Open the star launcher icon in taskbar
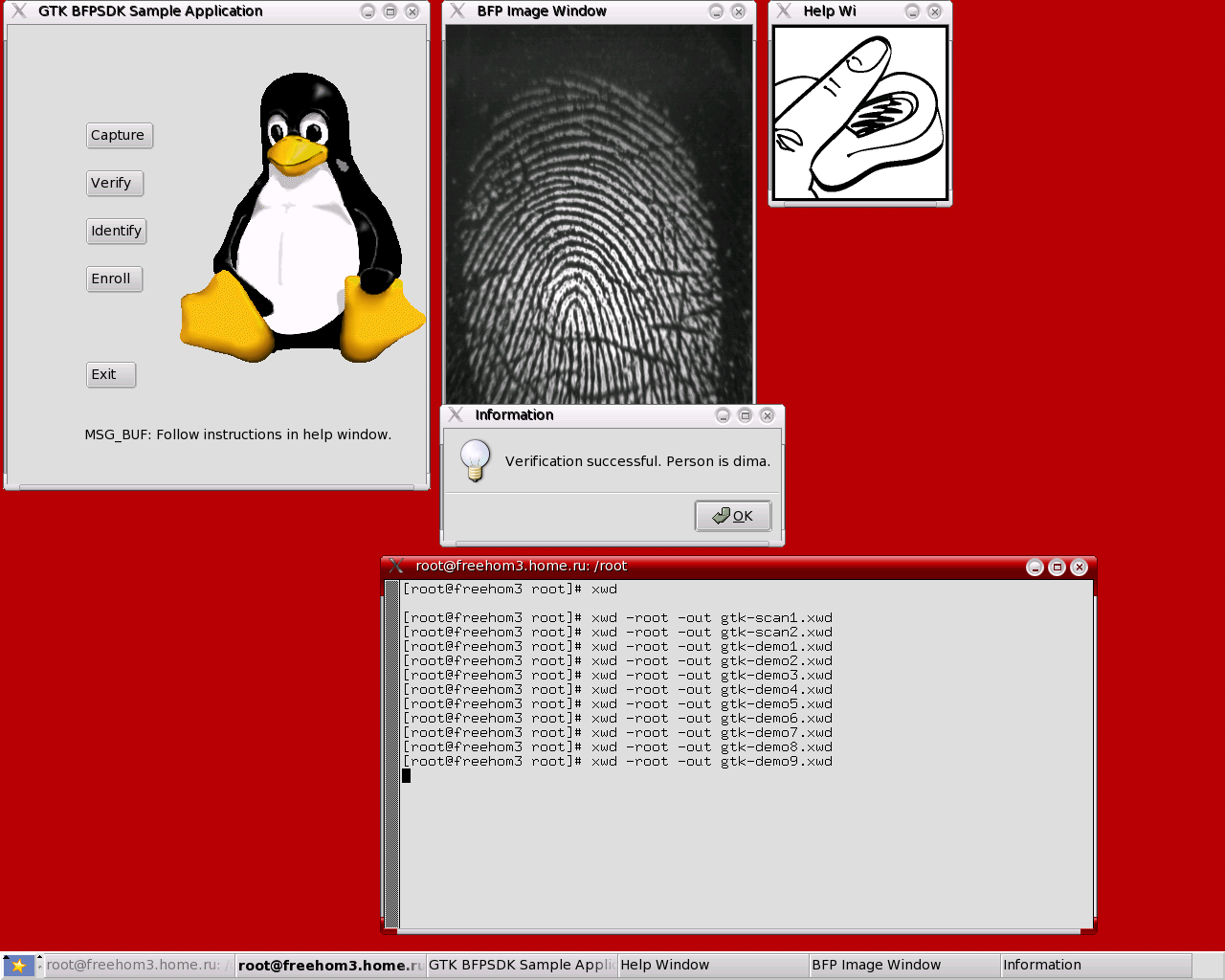The height and width of the screenshot is (980, 1225). click(17, 966)
